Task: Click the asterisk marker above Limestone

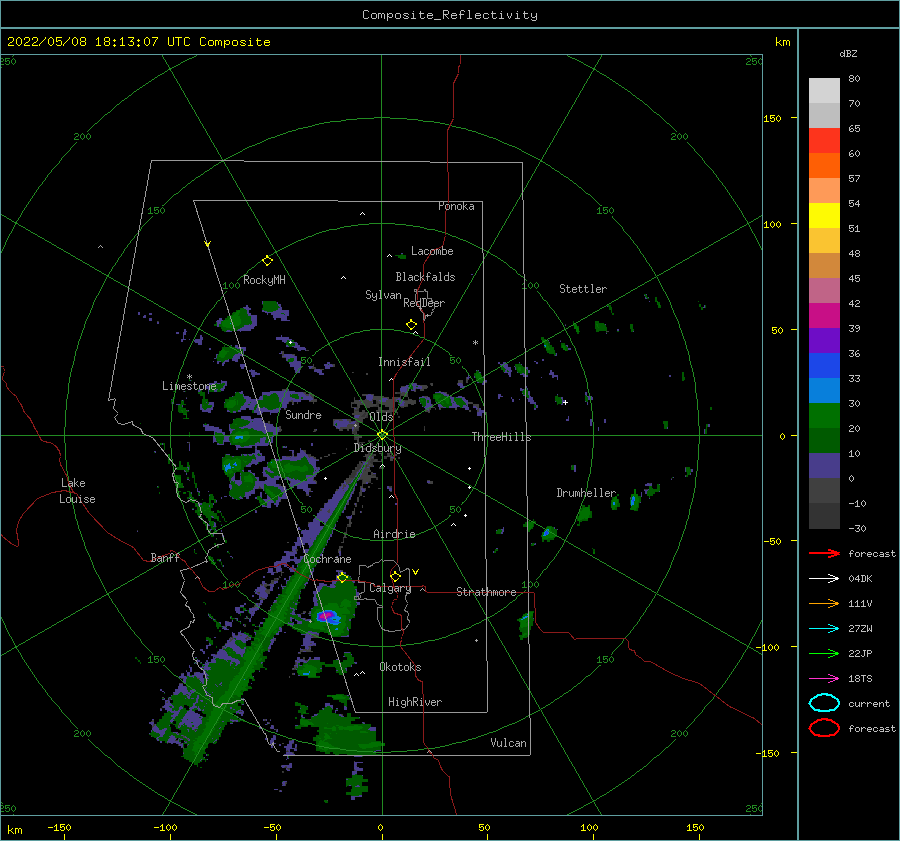Action: [189, 377]
